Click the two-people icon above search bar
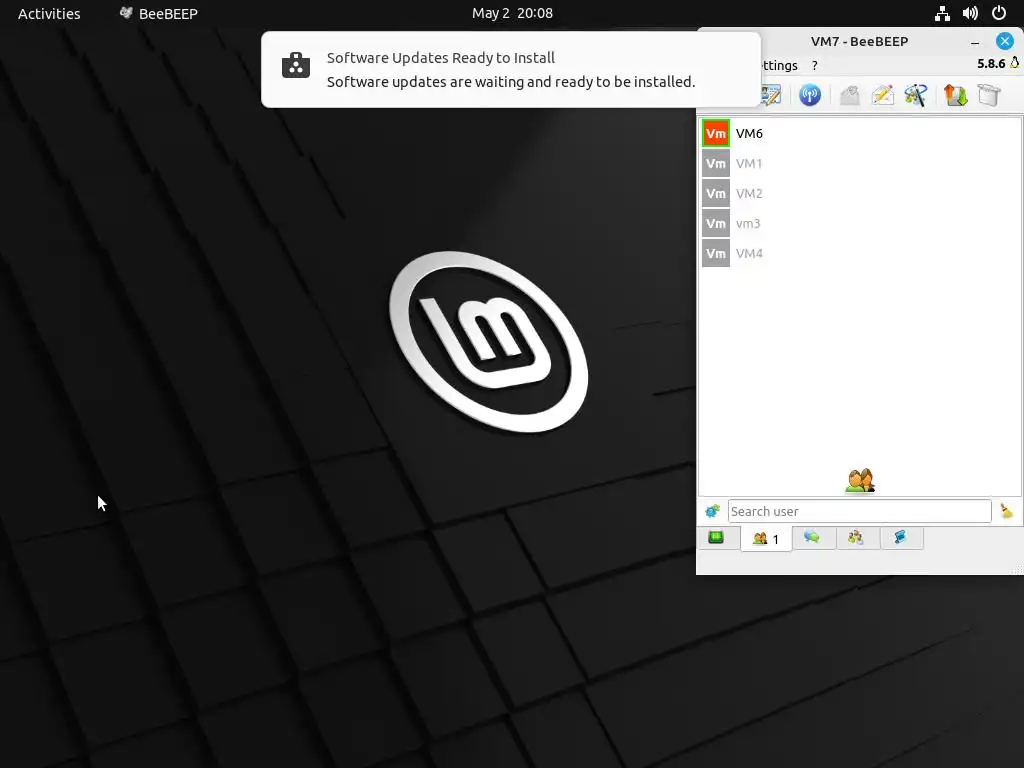1024x768 pixels. click(859, 481)
